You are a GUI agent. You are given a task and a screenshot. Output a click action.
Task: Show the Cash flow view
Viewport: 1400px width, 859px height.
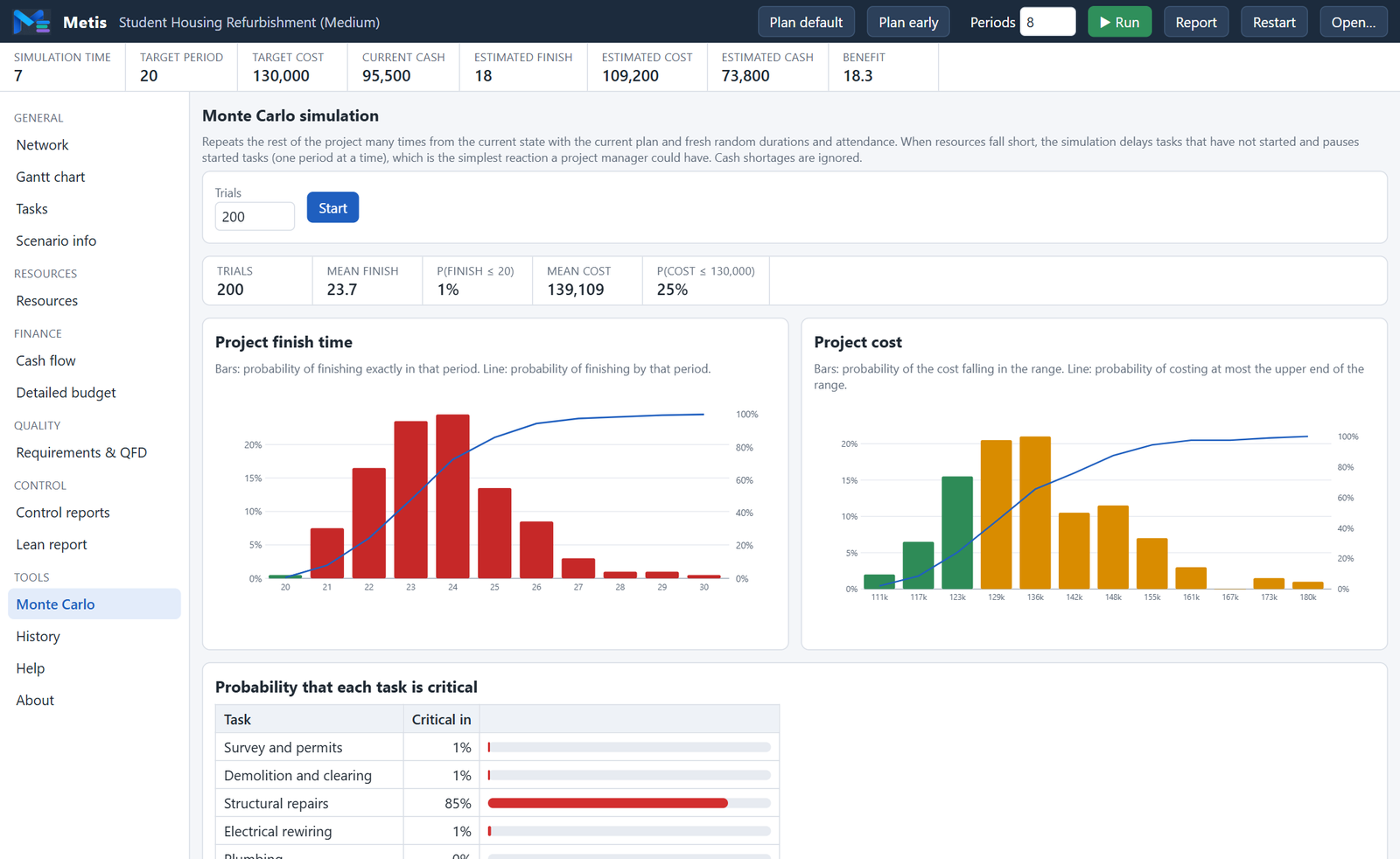point(94,360)
